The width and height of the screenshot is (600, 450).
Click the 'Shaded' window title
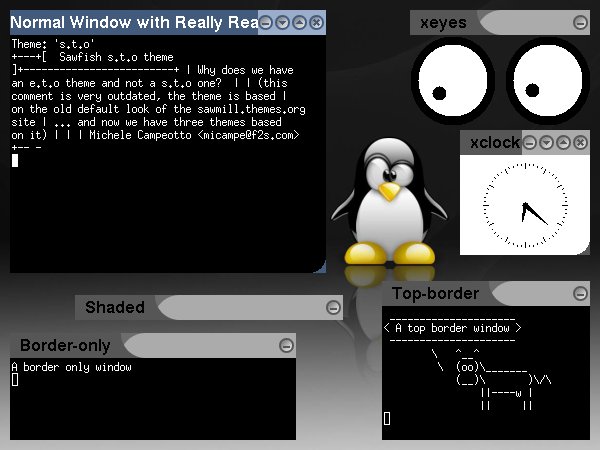pos(115,307)
